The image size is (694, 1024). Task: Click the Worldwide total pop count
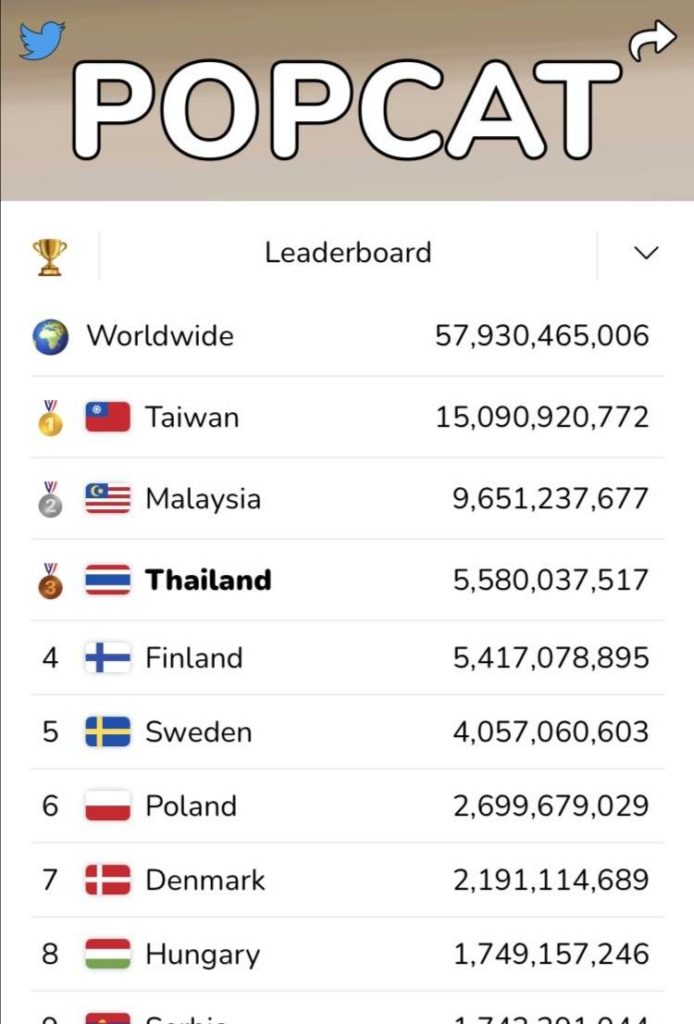(x=542, y=336)
